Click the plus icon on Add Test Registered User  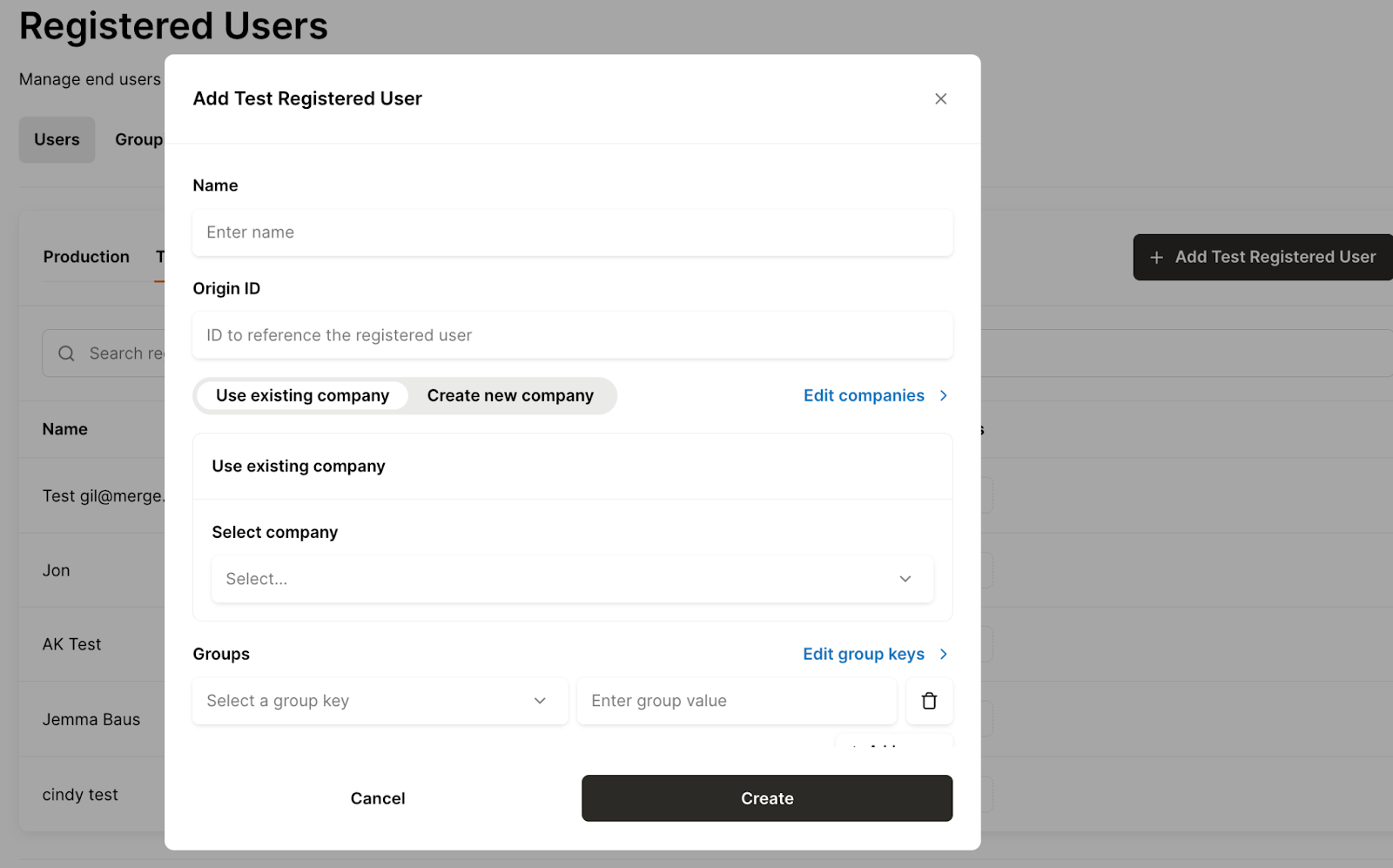coord(1155,257)
